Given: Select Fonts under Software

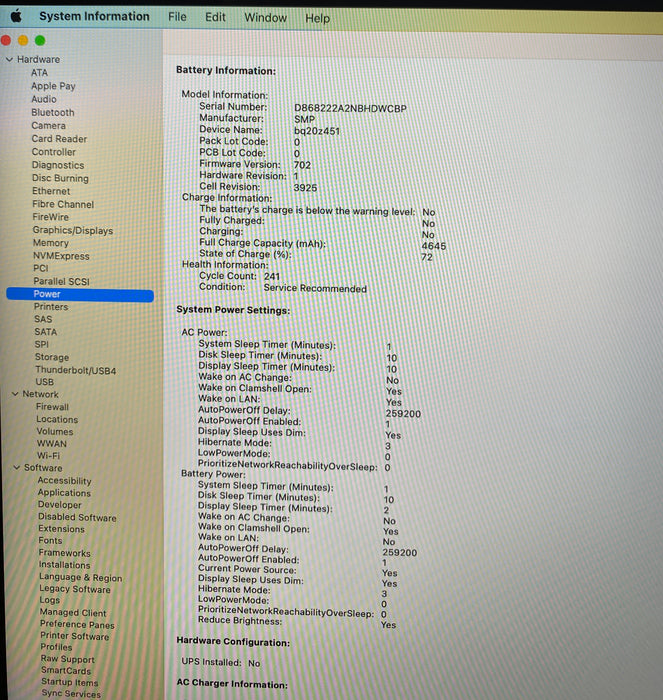Looking at the screenshot, I should click(x=50, y=540).
